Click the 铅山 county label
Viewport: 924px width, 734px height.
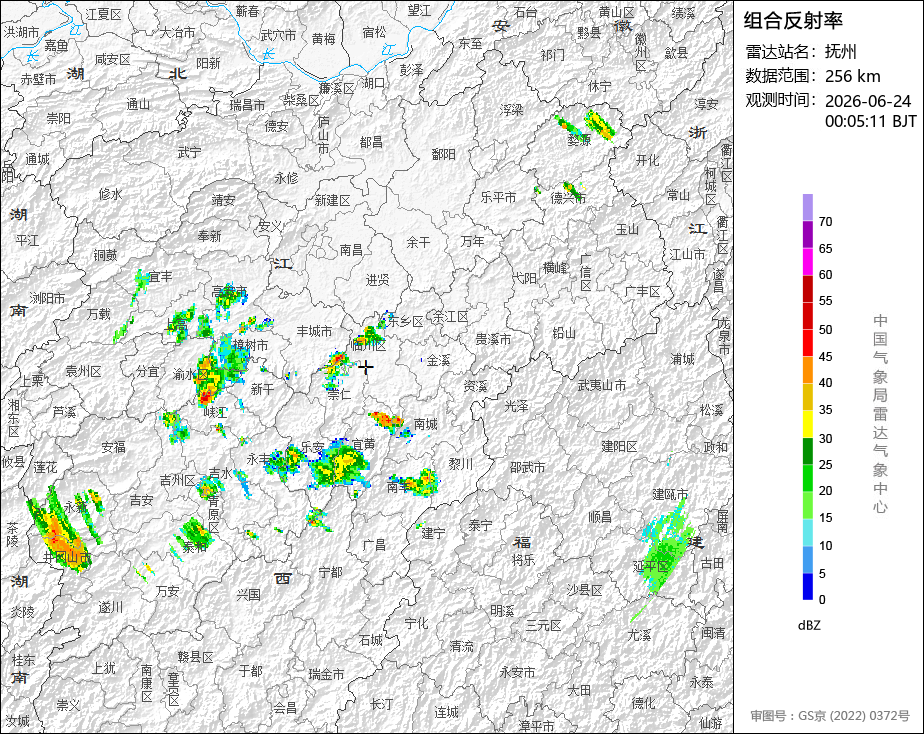(564, 333)
